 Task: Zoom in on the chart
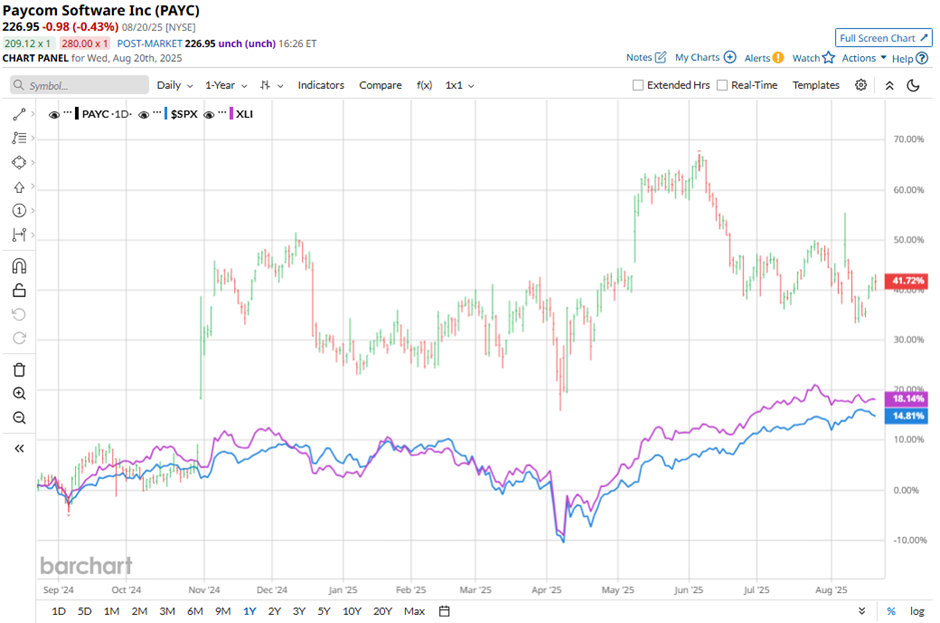pos(19,393)
